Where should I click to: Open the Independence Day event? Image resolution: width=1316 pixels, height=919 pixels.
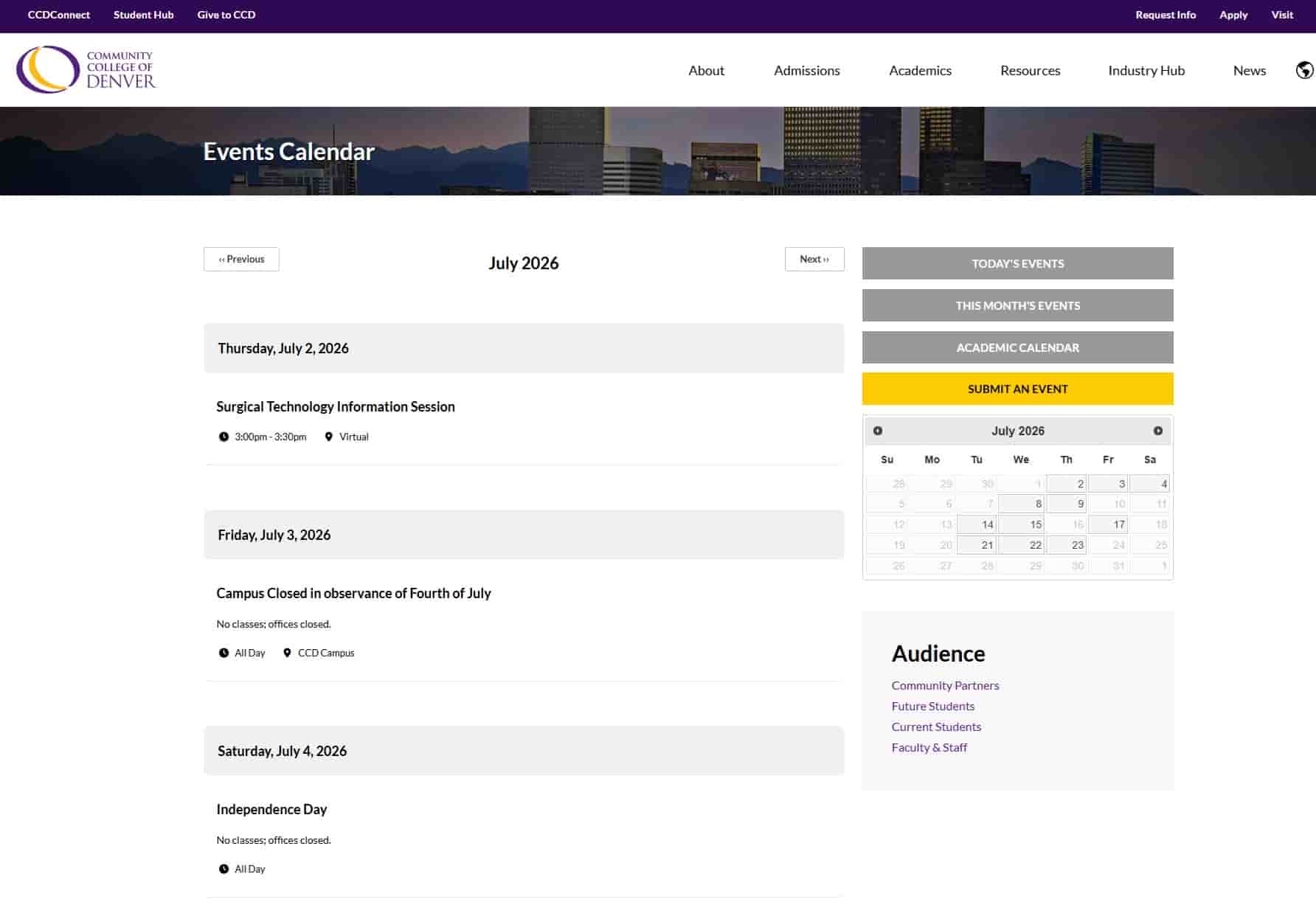271,809
